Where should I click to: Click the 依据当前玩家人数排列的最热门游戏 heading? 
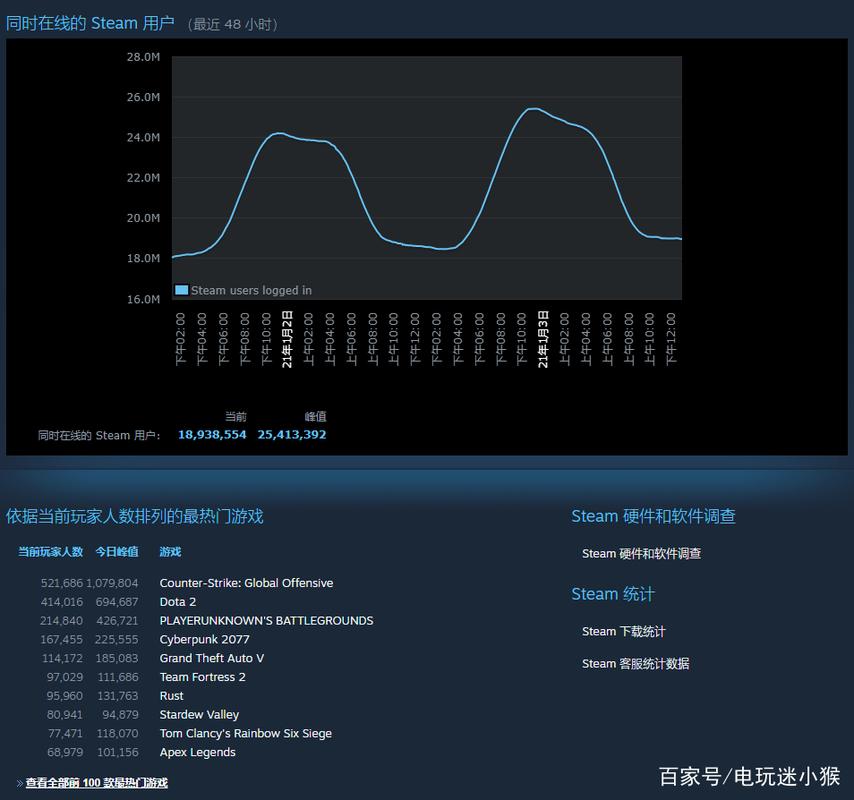point(135,516)
